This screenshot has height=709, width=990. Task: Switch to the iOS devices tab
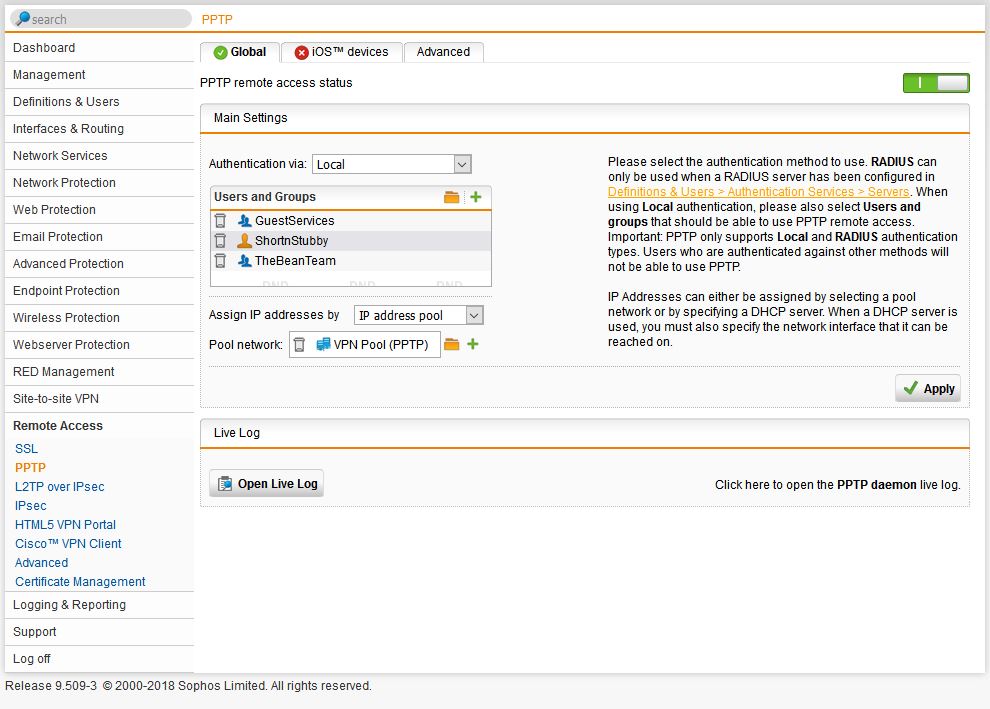(x=342, y=51)
